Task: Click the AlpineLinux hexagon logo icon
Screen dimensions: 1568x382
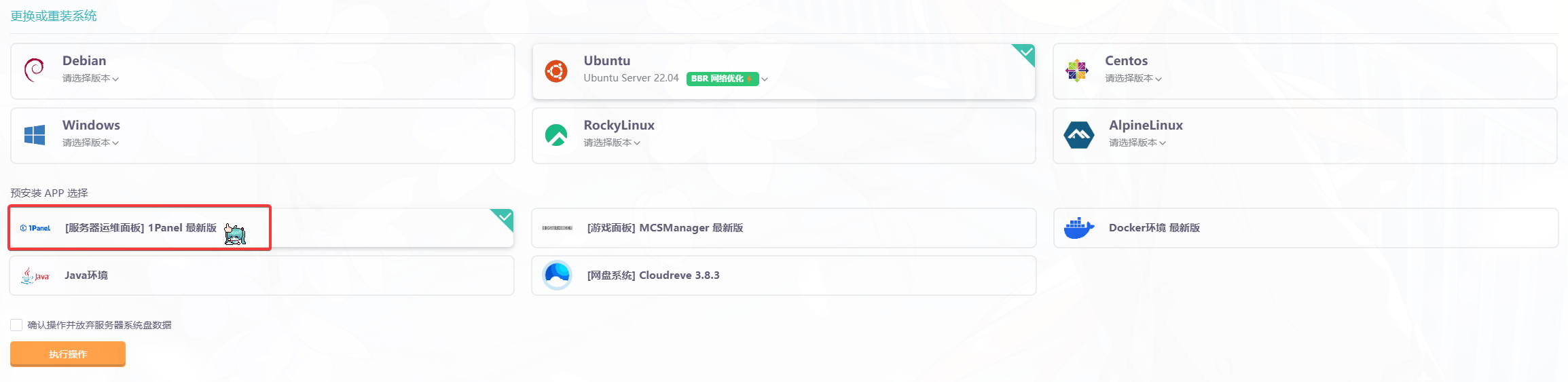Action: [x=1079, y=135]
